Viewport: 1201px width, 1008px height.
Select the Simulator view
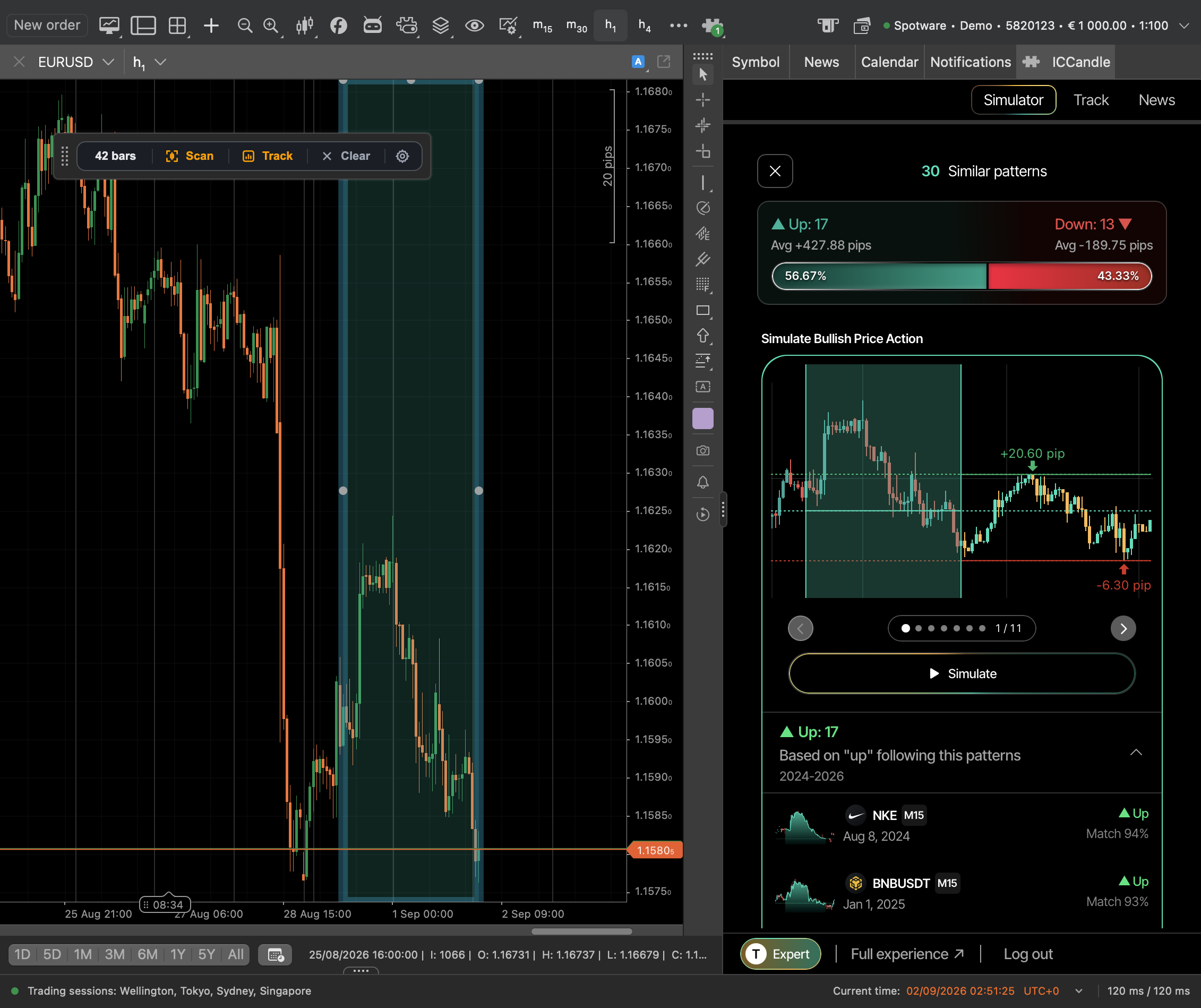coord(1014,100)
